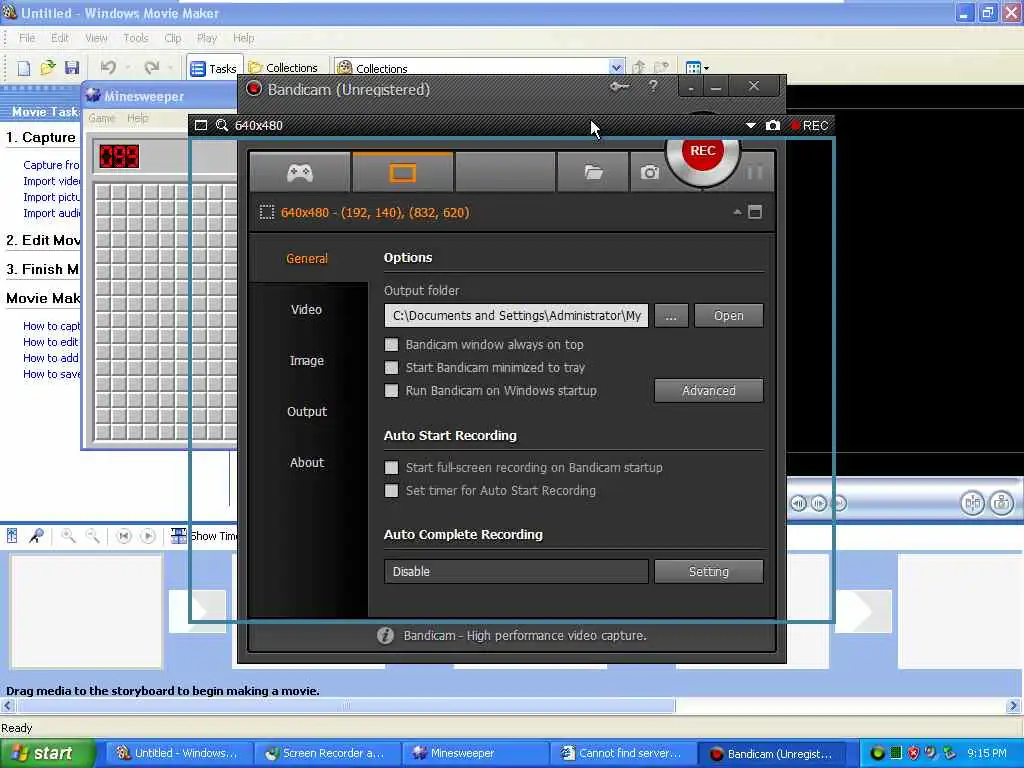The image size is (1024, 768).
Task: Open Movie Maker Tools menu
Action: 136,38
